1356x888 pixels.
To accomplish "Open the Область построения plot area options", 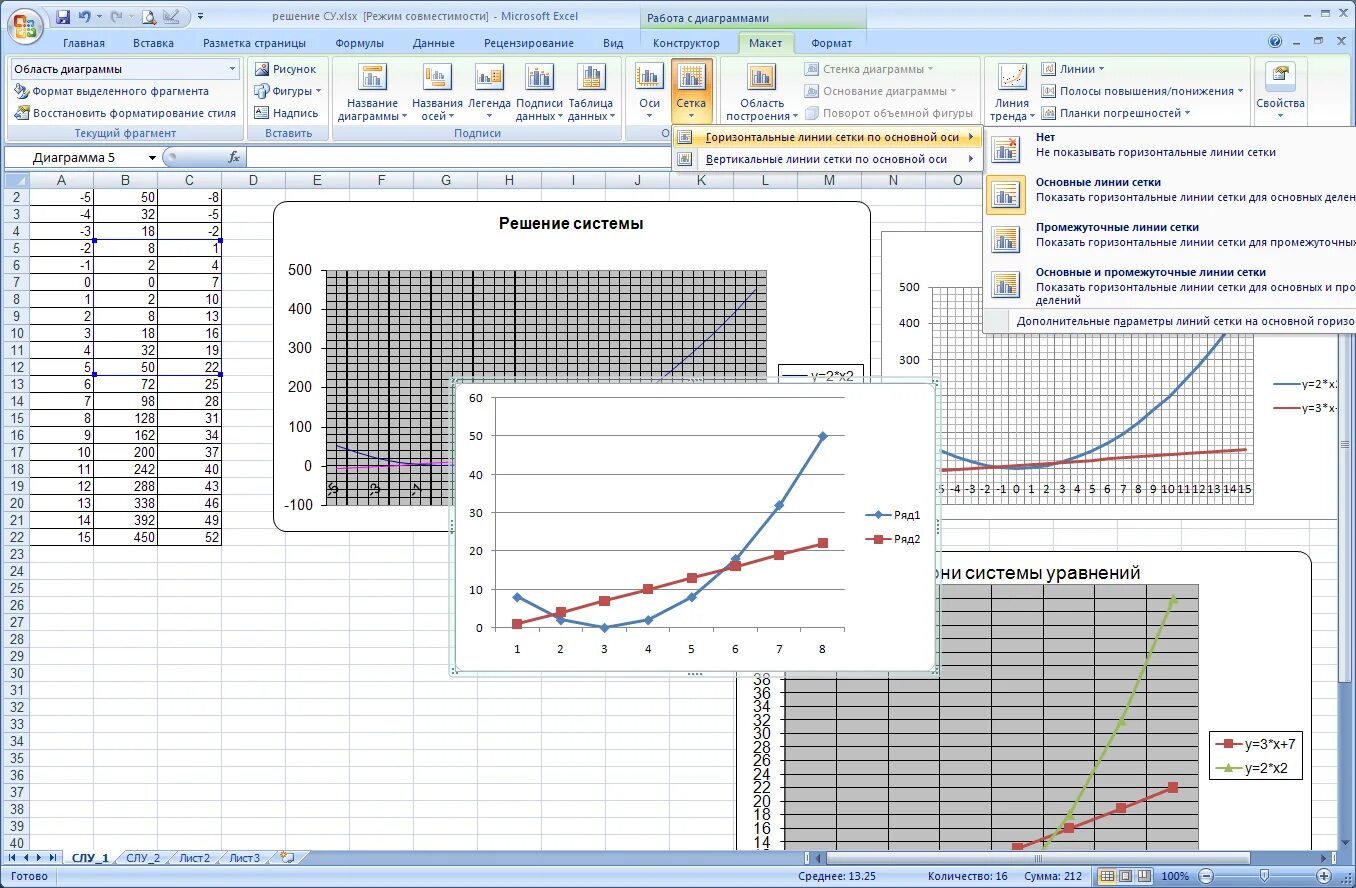I will click(x=762, y=93).
